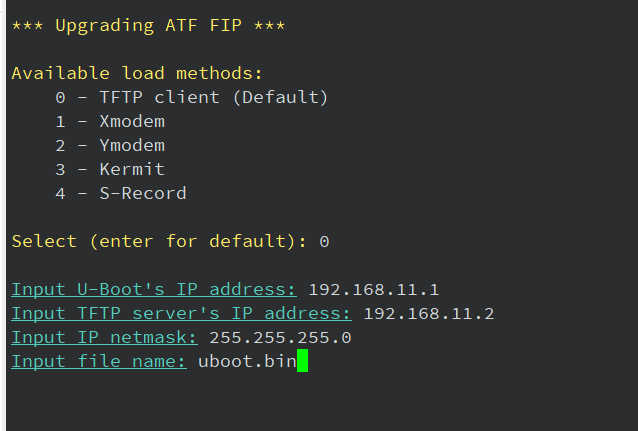638x431 pixels.
Task: Click the "Input file name:" underlined prompt
Action: tap(98, 361)
